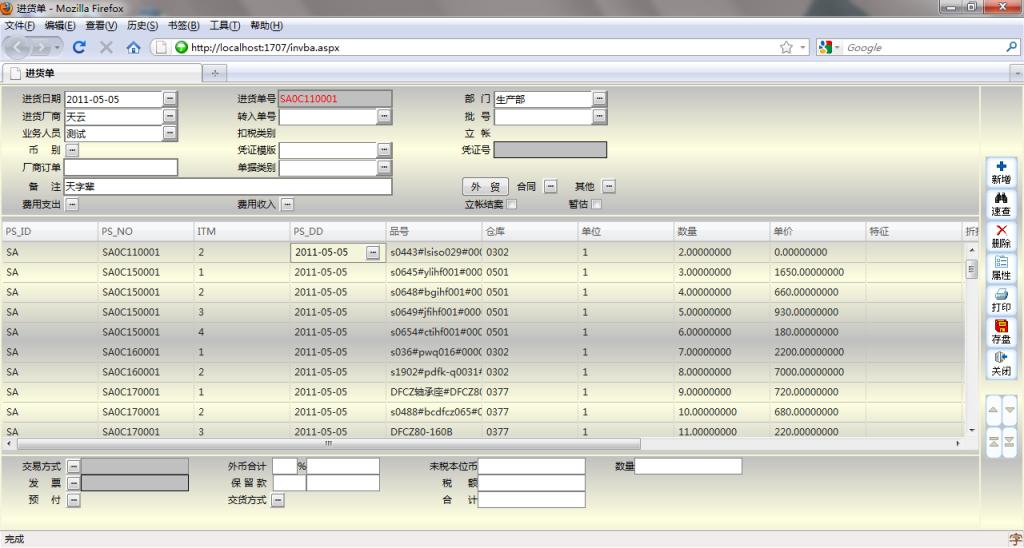Open the 历史(S) menu
The height and width of the screenshot is (548, 1024).
[x=142, y=25]
